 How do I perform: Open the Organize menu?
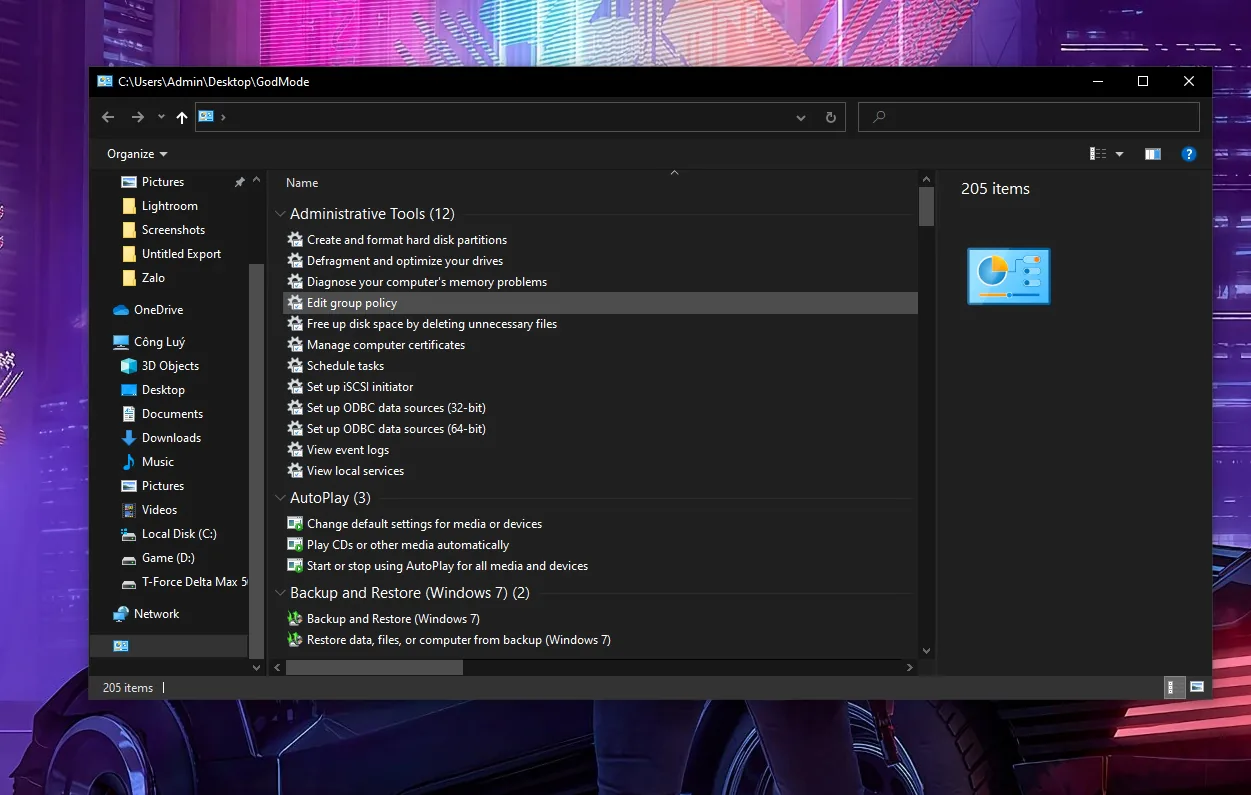(137, 154)
